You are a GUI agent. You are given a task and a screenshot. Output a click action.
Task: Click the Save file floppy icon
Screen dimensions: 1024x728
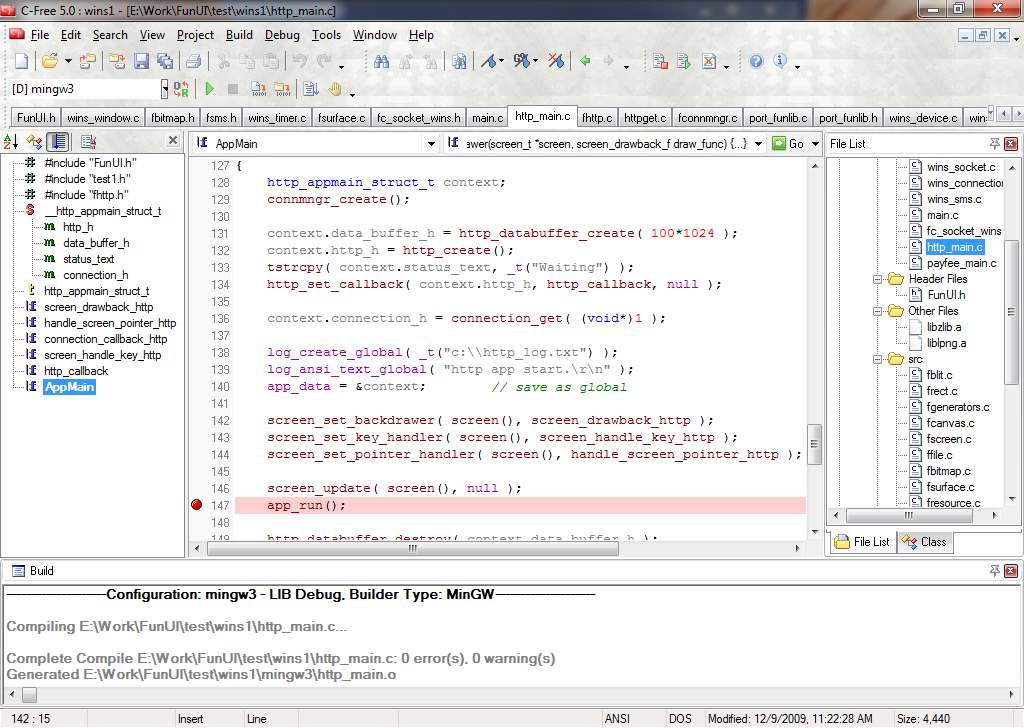141,62
